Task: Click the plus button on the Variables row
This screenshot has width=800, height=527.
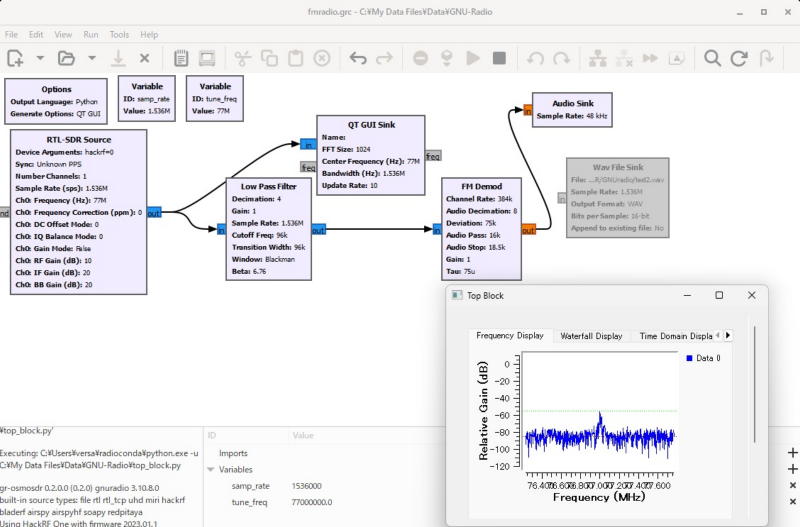Action: click(792, 469)
